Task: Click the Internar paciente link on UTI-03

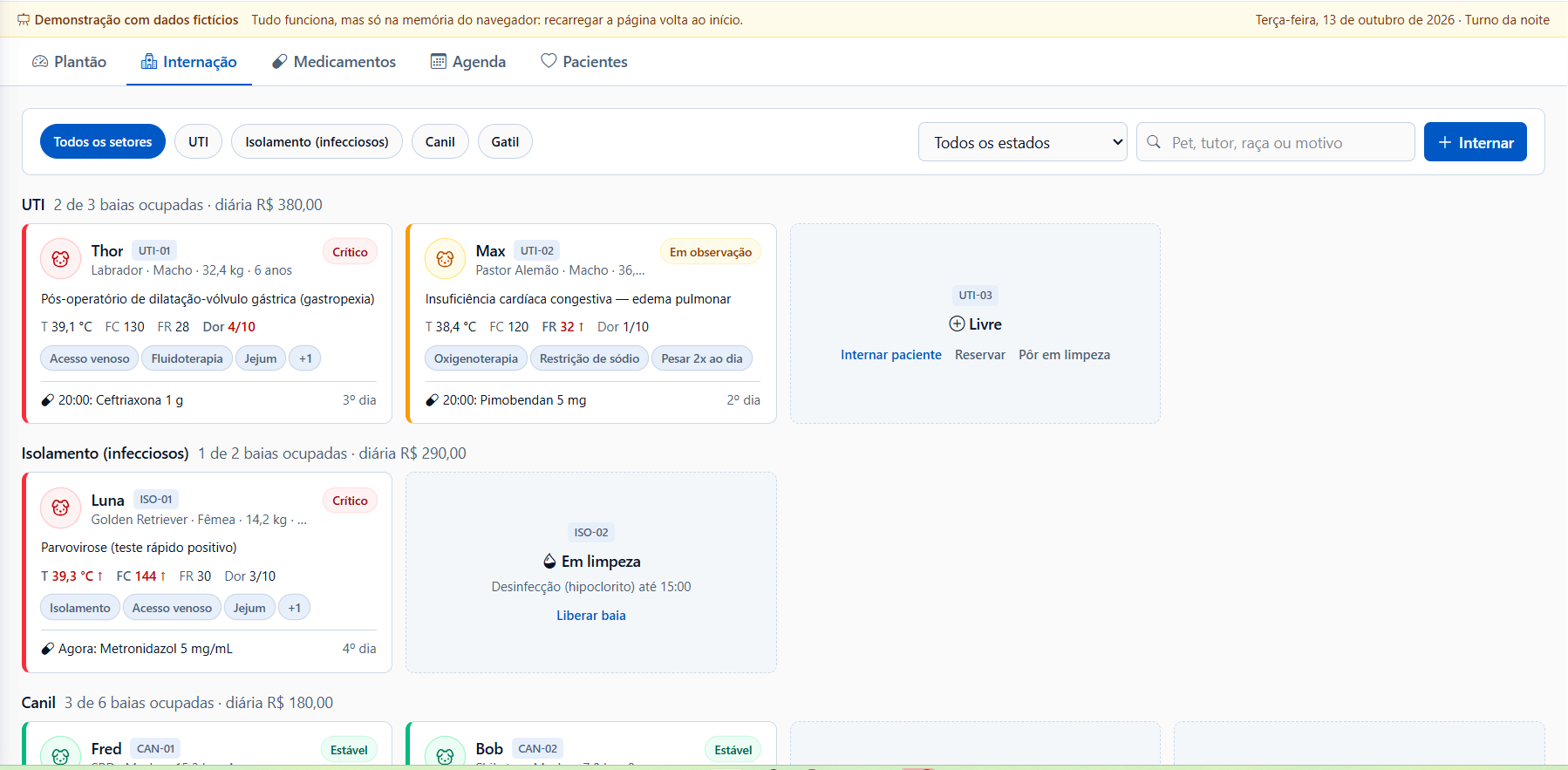Action: (x=891, y=355)
